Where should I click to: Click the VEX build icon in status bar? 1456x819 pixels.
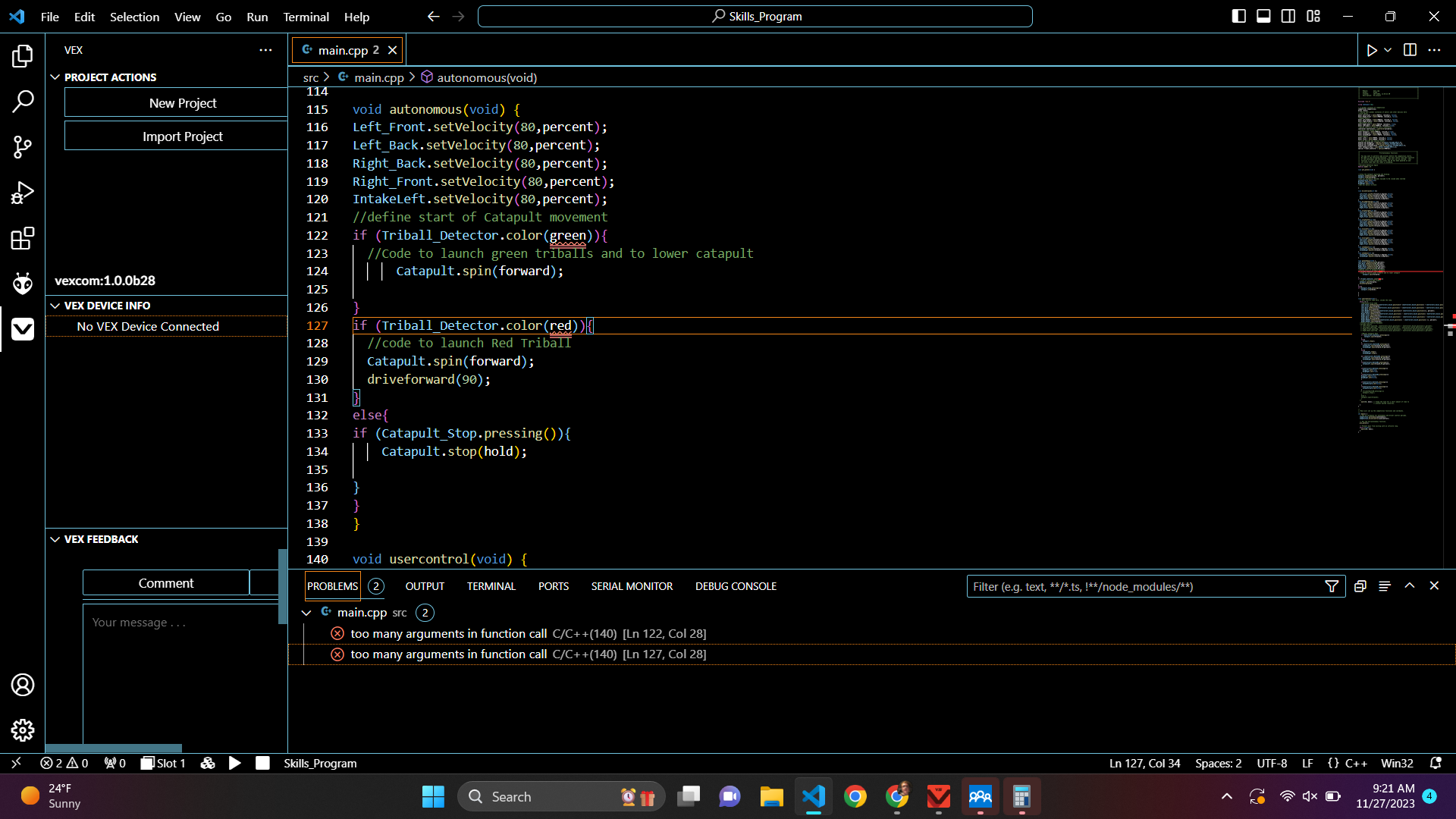[208, 764]
